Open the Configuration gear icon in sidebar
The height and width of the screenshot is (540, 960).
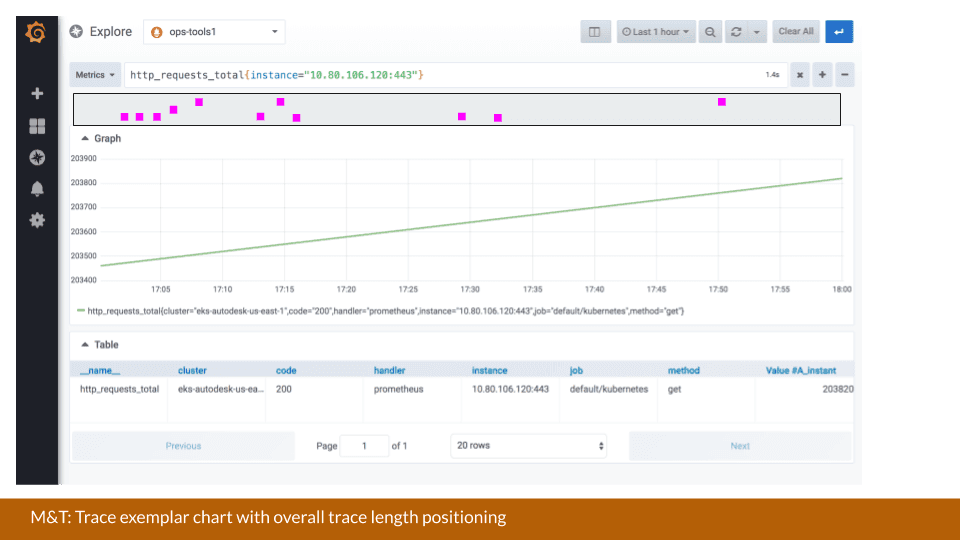[37, 220]
